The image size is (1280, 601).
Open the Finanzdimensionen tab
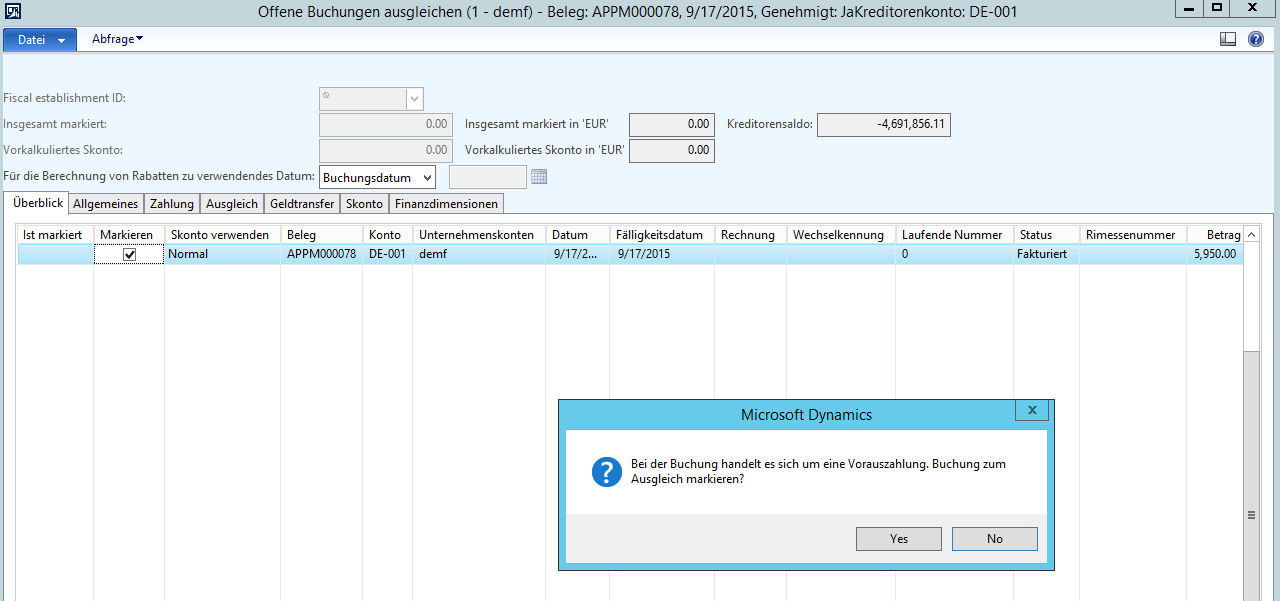446,204
